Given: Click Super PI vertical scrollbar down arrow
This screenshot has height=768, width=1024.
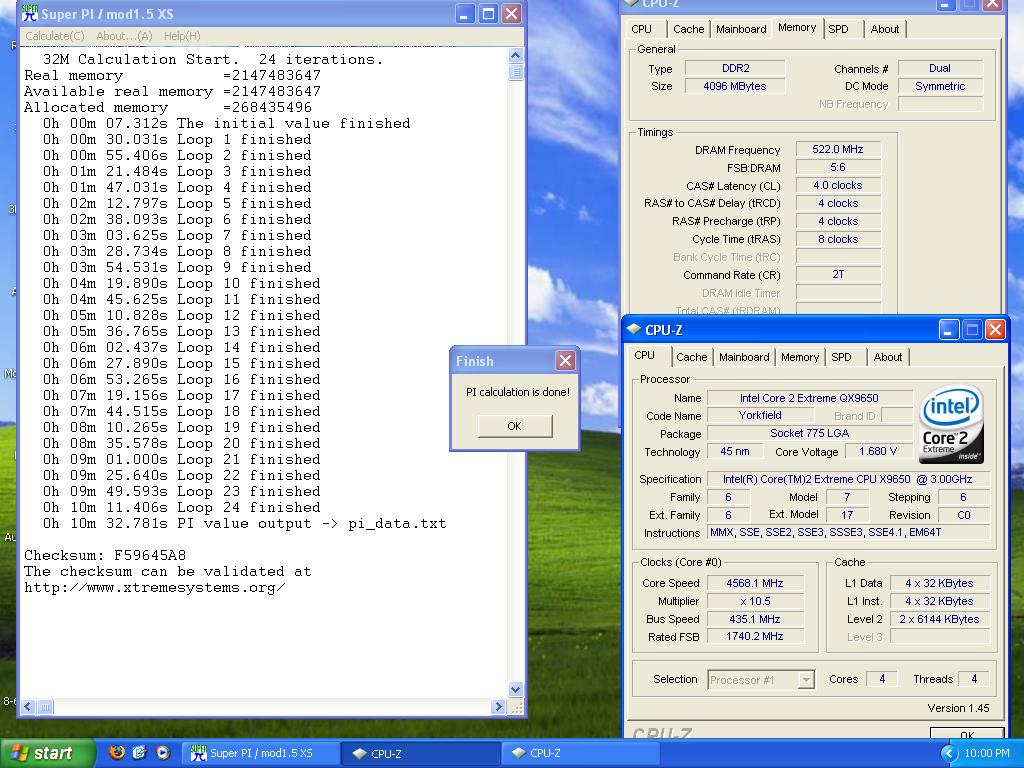Looking at the screenshot, I should (515, 690).
